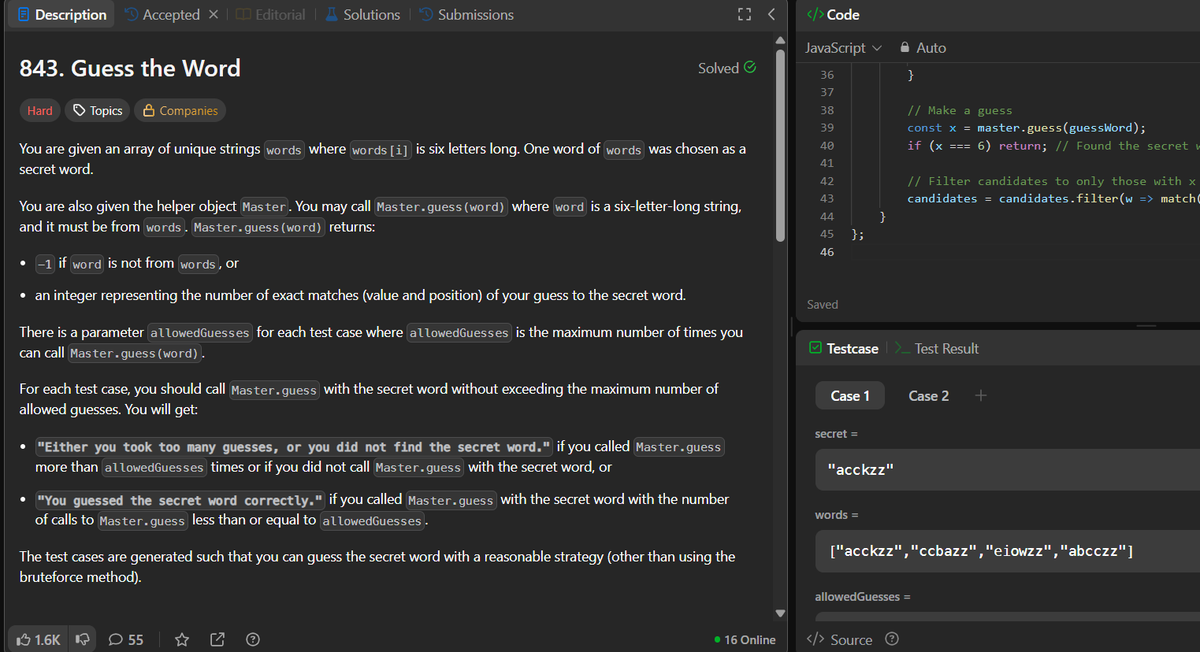The image size is (1200, 652).
Task: Open the JavaScript language dropdown
Action: 843,47
